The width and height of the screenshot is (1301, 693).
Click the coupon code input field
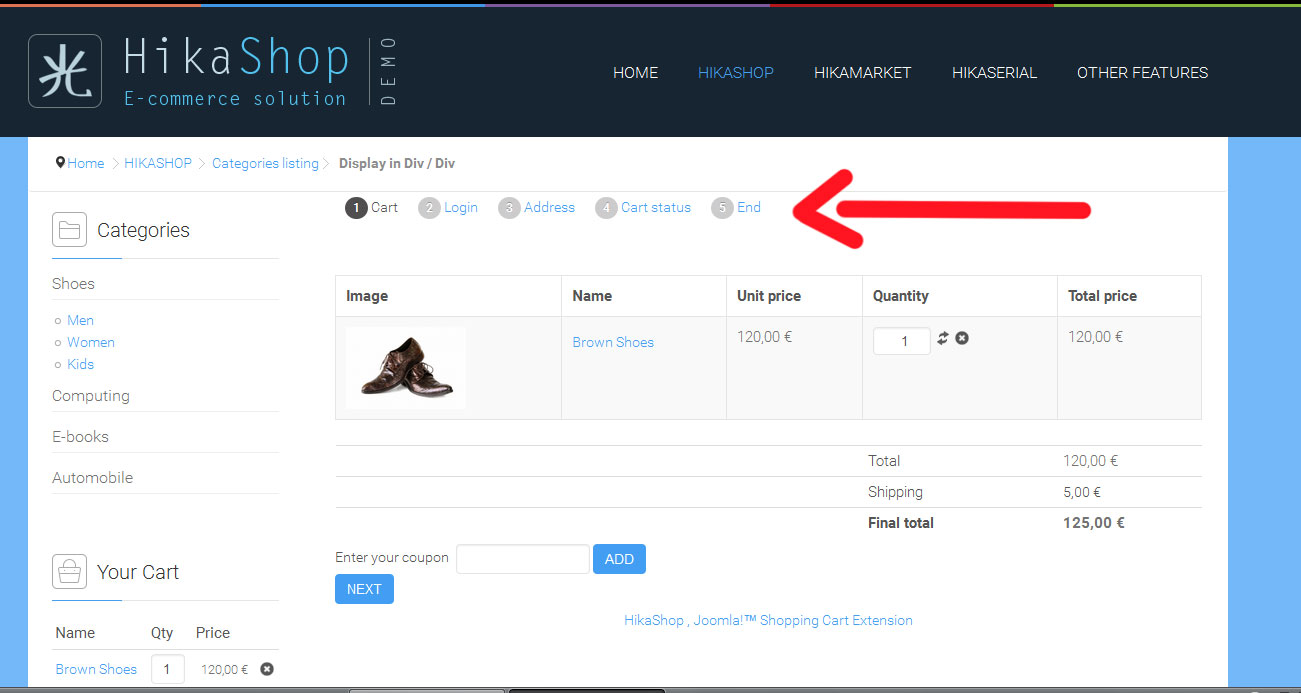(523, 559)
